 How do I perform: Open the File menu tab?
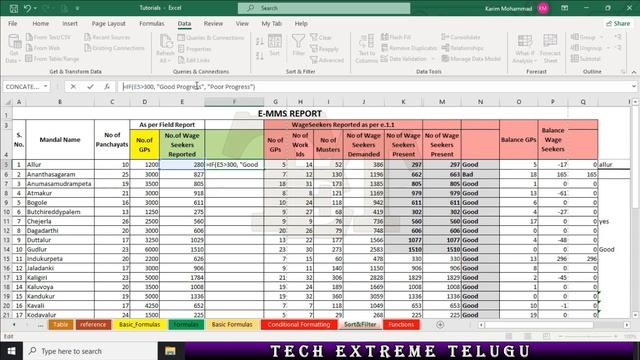tap(13, 24)
